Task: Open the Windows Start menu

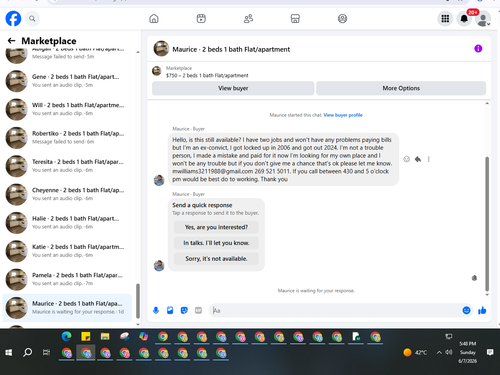Action: tap(9, 352)
